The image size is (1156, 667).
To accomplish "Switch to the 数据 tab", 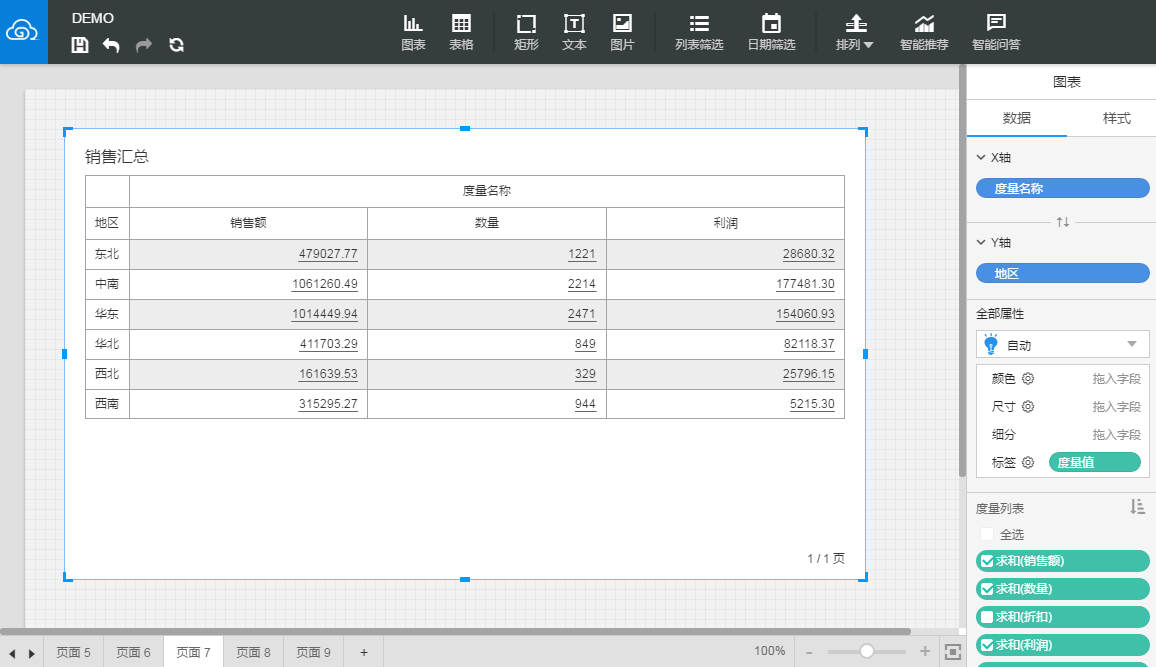I will tap(1017, 118).
